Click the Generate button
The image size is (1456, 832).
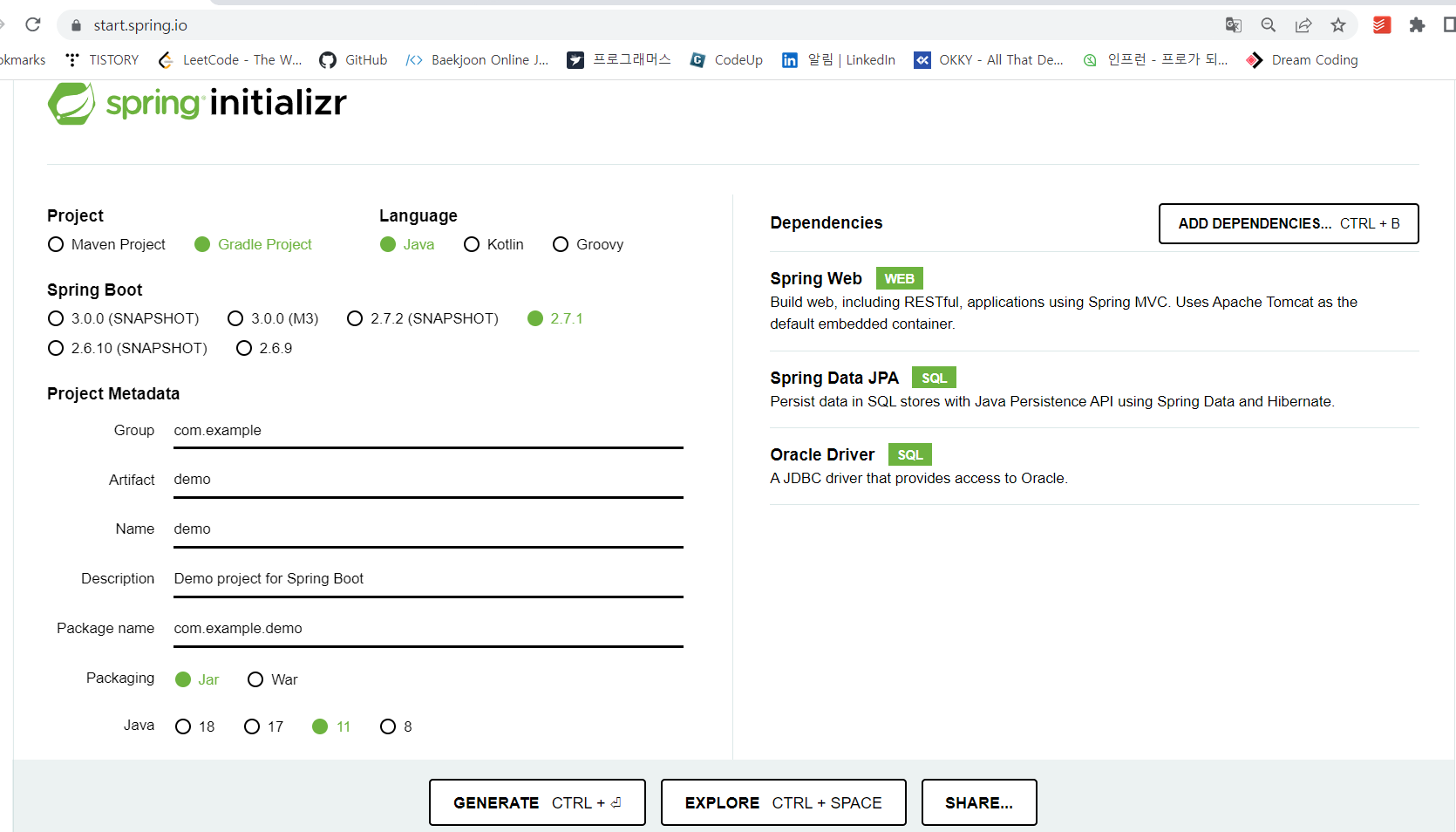pos(537,802)
